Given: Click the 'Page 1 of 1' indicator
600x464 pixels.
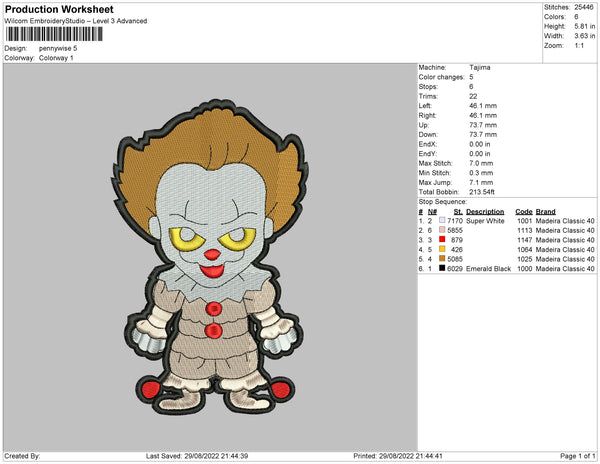Looking at the screenshot, I should (577, 456).
